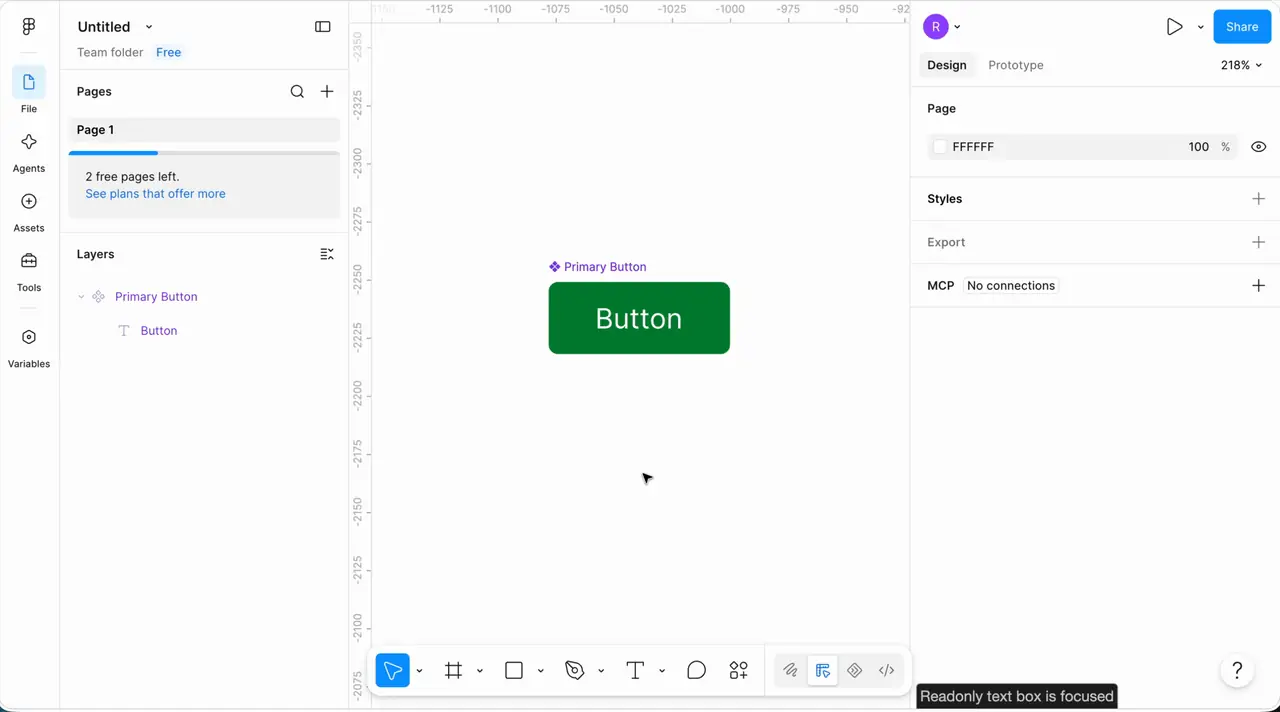Open the Help question mark button
This screenshot has width=1280, height=712.
[1237, 670]
